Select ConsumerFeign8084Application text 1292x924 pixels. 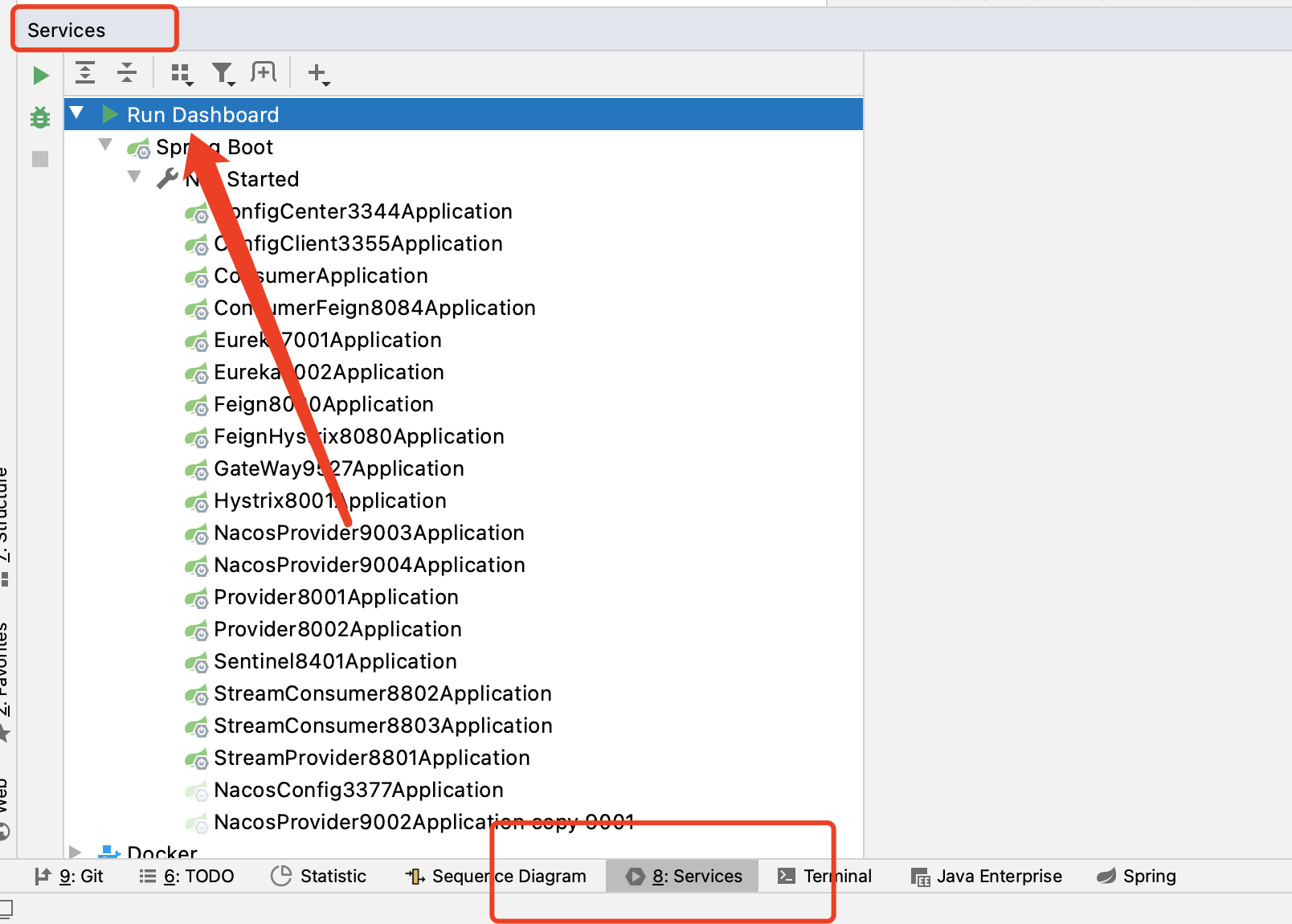(x=374, y=308)
